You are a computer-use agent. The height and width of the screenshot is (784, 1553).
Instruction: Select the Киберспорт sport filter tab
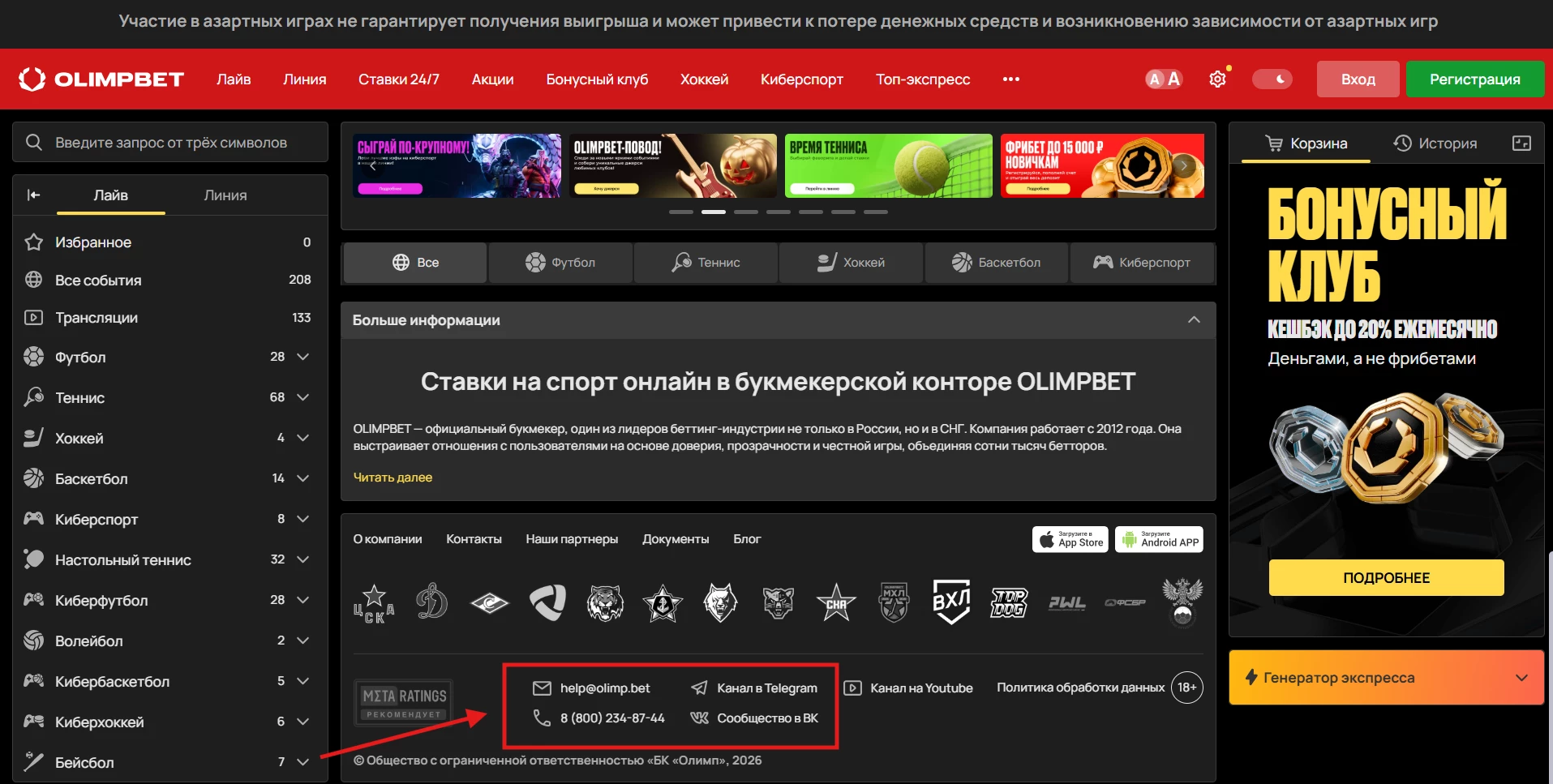click(x=1142, y=263)
